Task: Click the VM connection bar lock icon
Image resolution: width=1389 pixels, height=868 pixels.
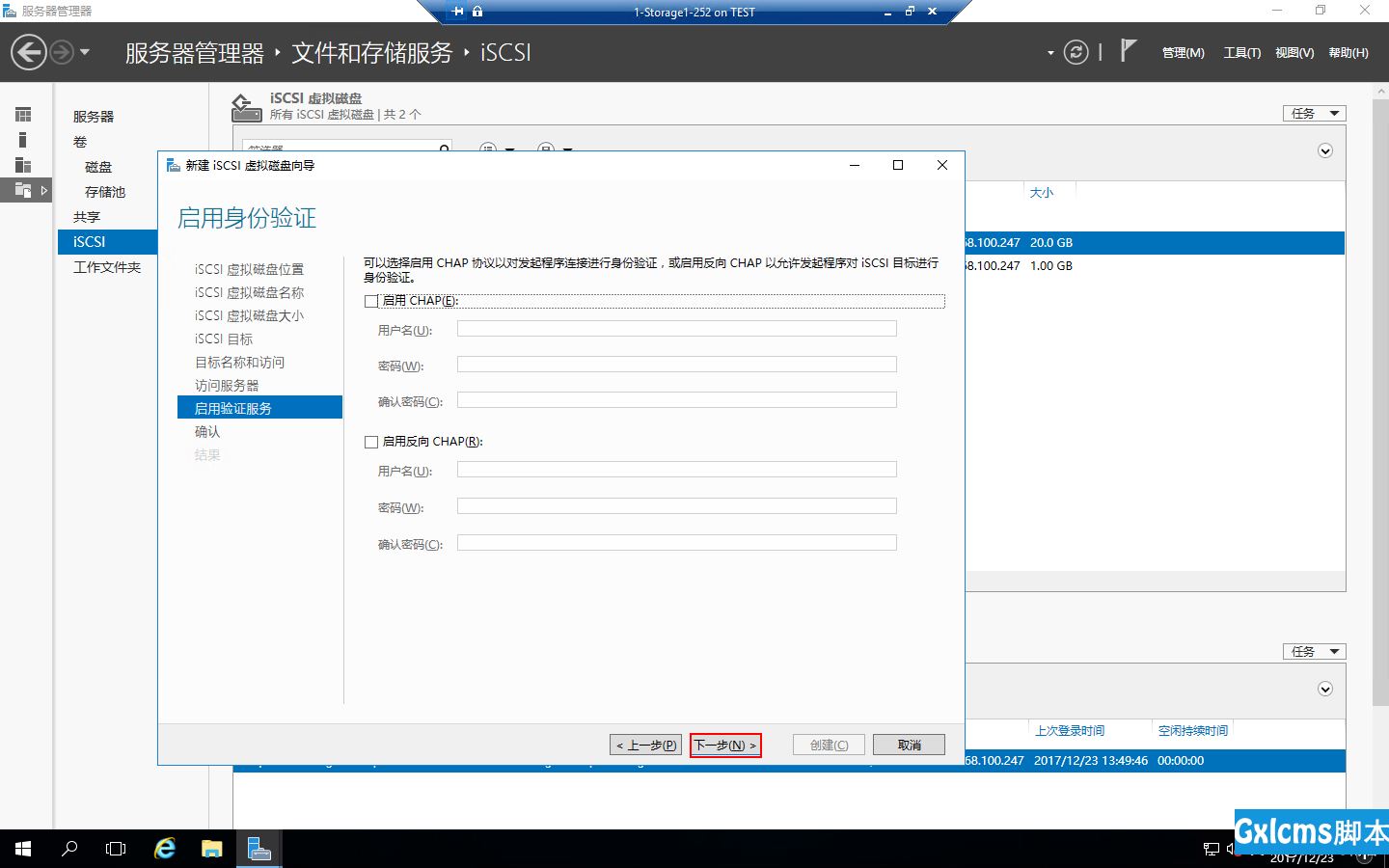Action: click(x=477, y=12)
